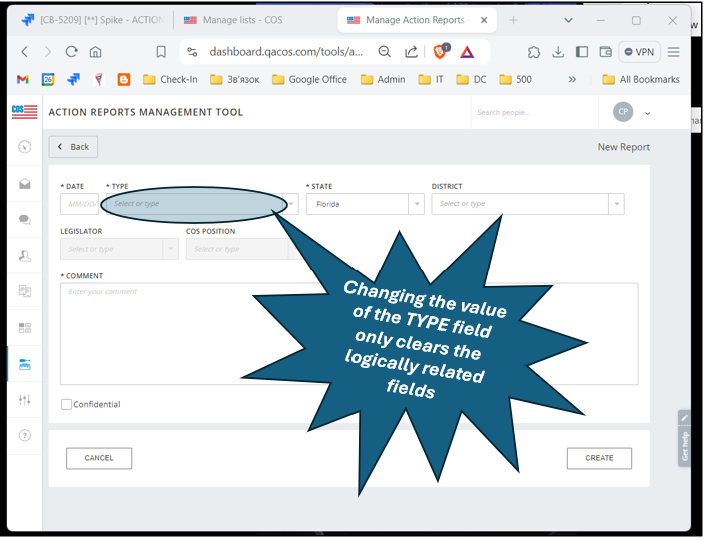Open the sliders settings icon in sidebar
The height and width of the screenshot is (540, 705).
click(x=24, y=400)
